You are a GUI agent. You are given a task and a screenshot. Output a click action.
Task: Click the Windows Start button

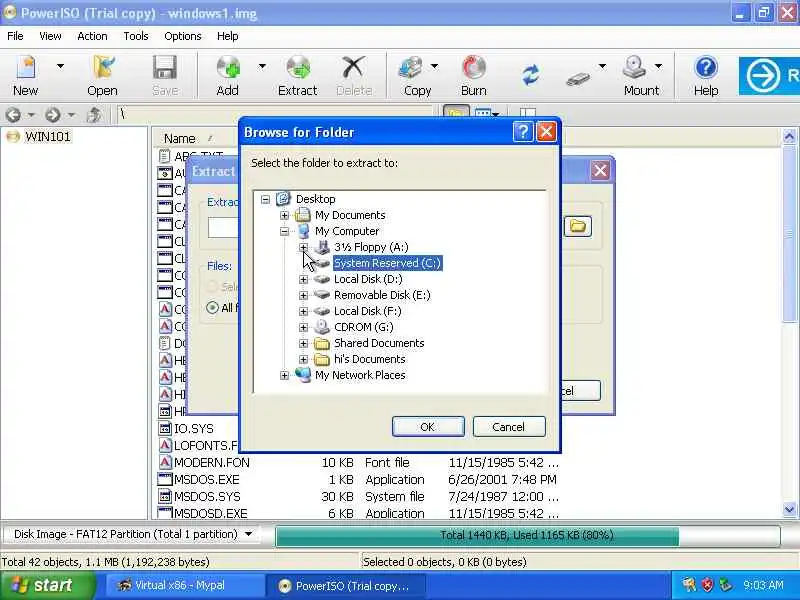(48, 585)
